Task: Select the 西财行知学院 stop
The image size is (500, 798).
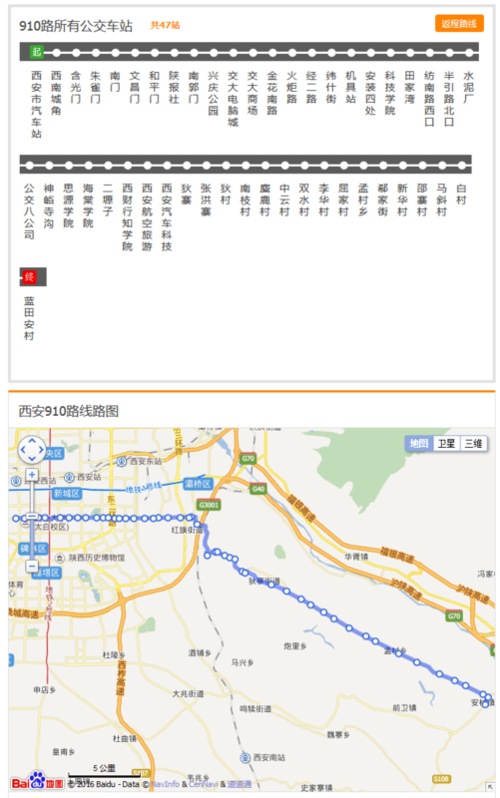Action: tap(127, 217)
